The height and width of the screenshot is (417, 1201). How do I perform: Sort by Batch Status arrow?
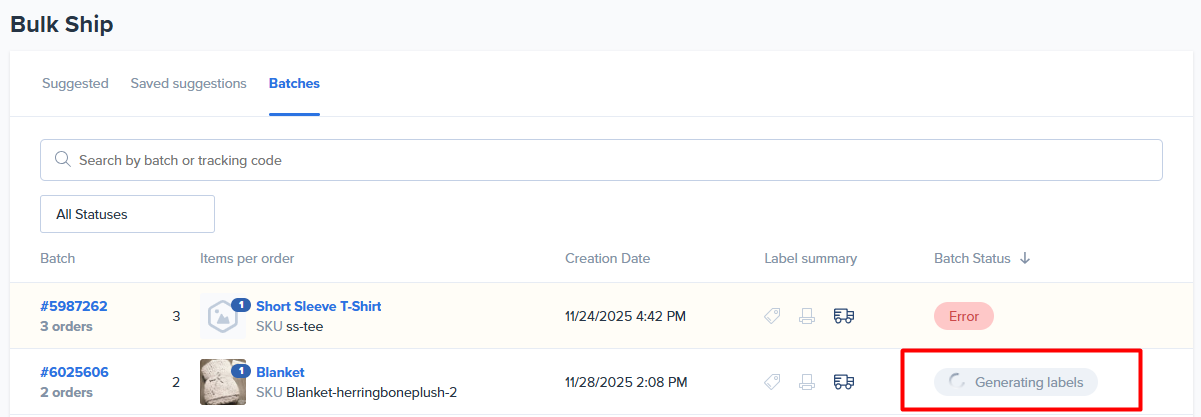1025,258
